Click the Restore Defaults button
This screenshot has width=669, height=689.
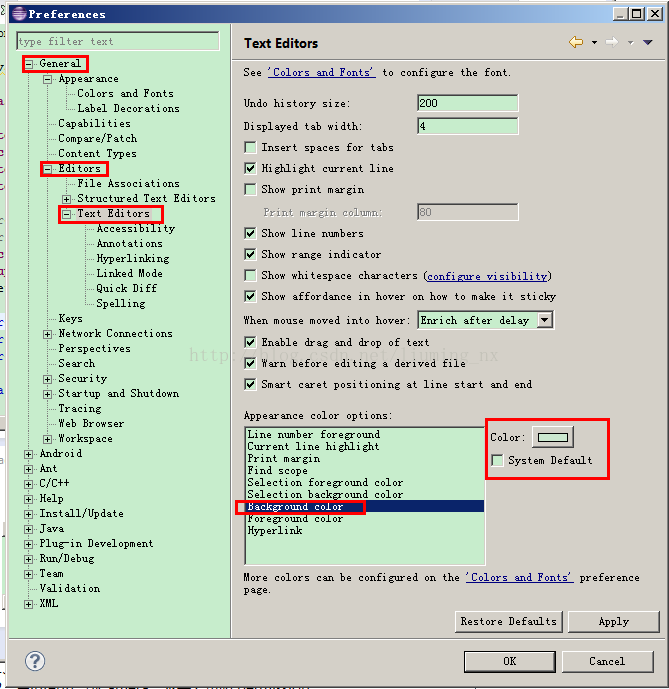coord(509,622)
